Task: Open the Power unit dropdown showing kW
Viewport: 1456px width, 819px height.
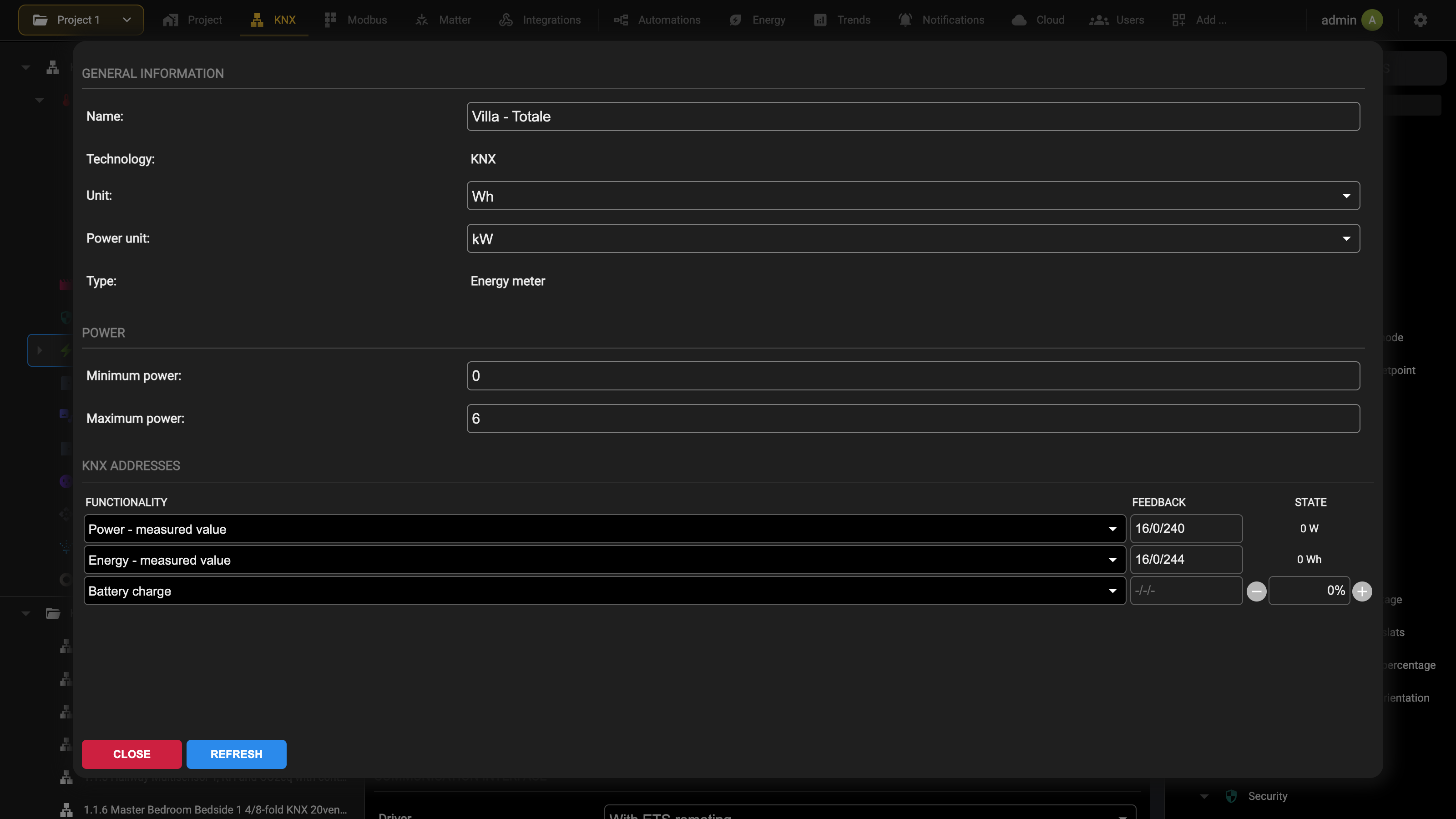Action: coord(913,238)
